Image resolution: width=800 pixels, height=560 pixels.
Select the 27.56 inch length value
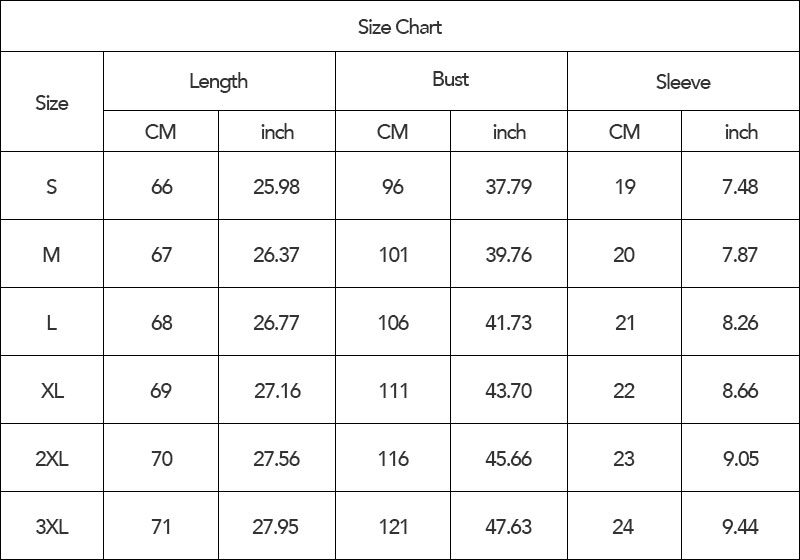(x=276, y=459)
